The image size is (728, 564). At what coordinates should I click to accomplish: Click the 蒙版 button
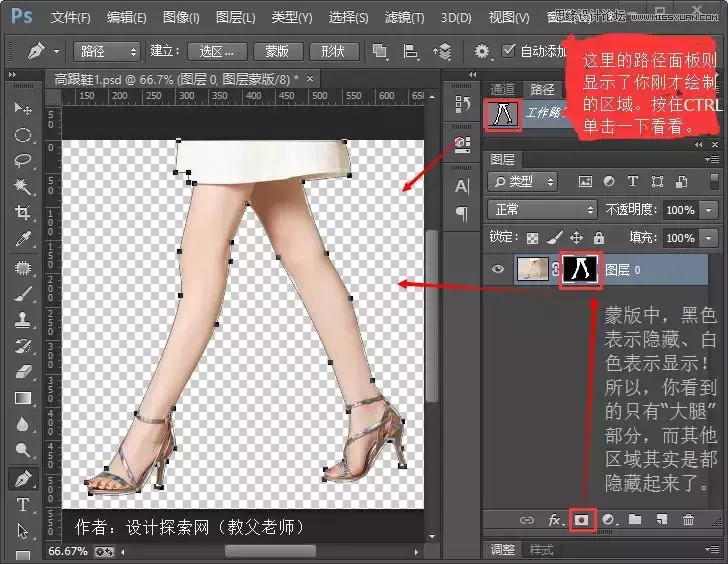[x=277, y=51]
